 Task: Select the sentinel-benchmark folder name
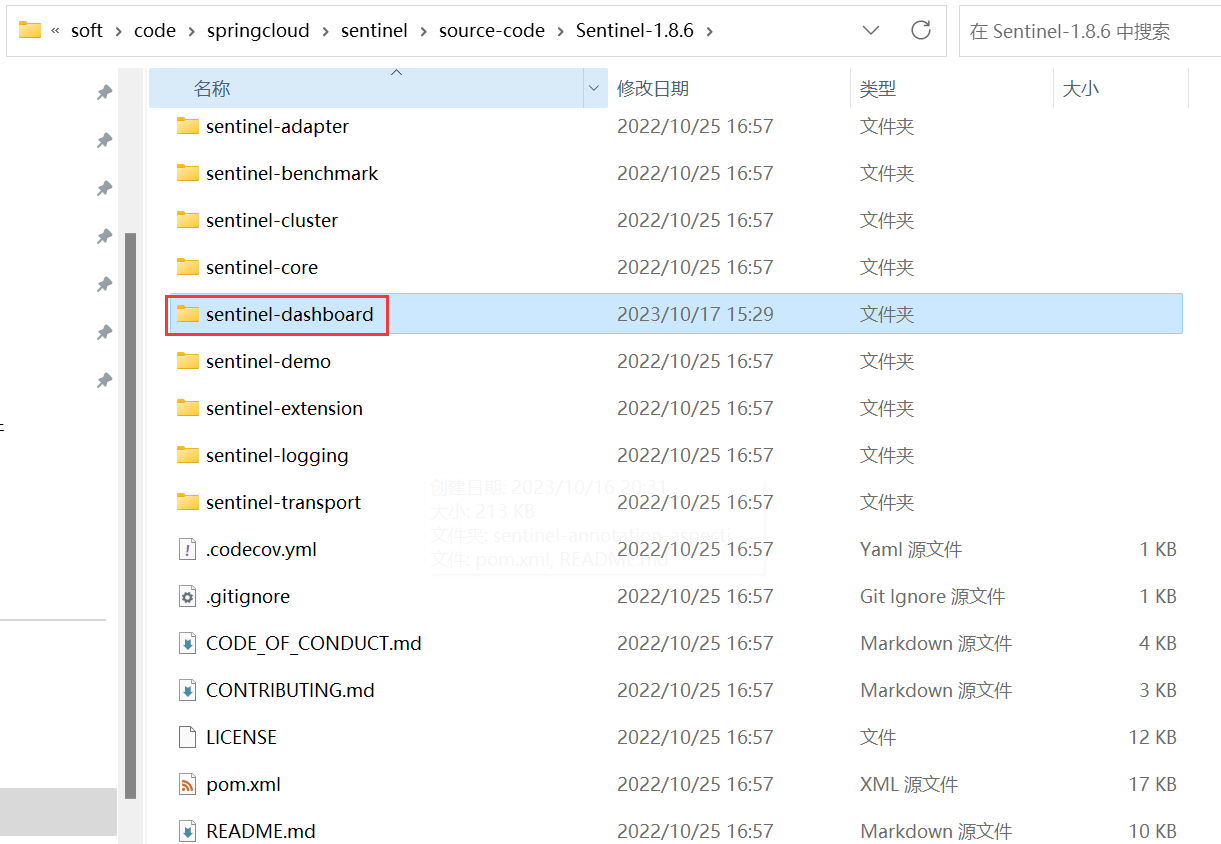[292, 173]
